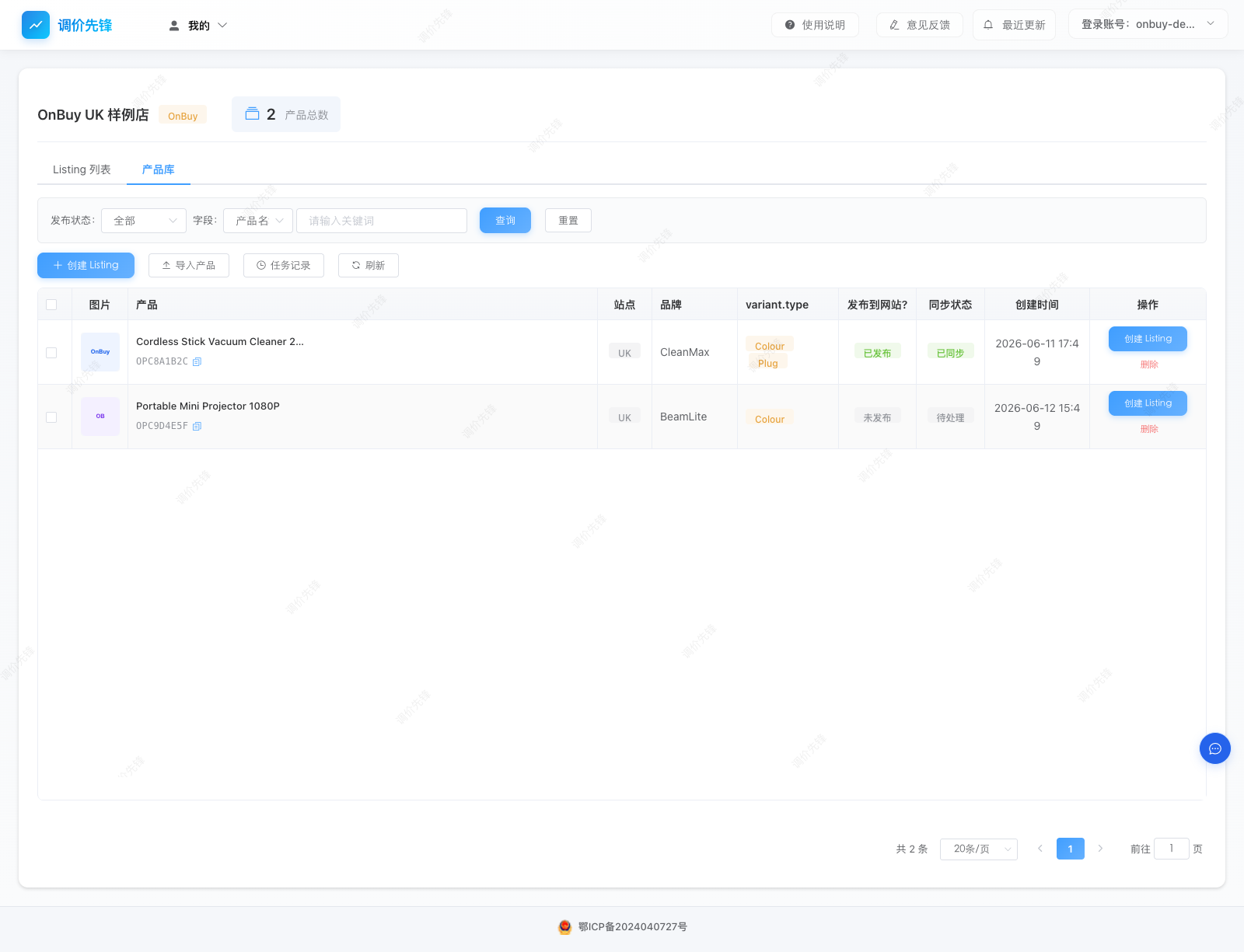This screenshot has height=952, width=1244.
Task: Focus the keyword search input field
Action: 382,221
